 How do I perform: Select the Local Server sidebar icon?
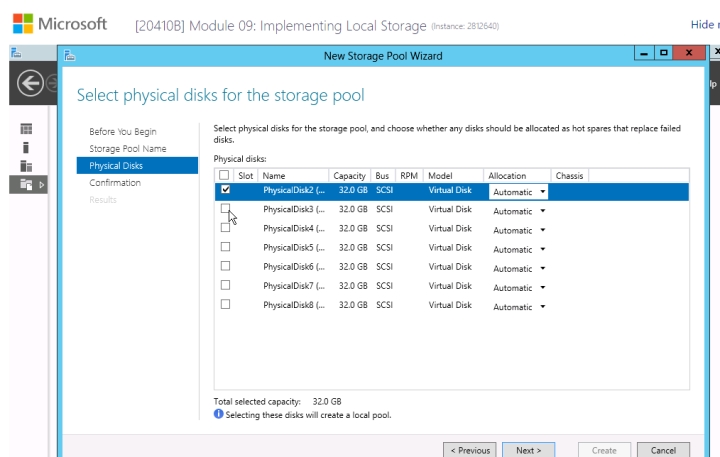[x=26, y=147]
